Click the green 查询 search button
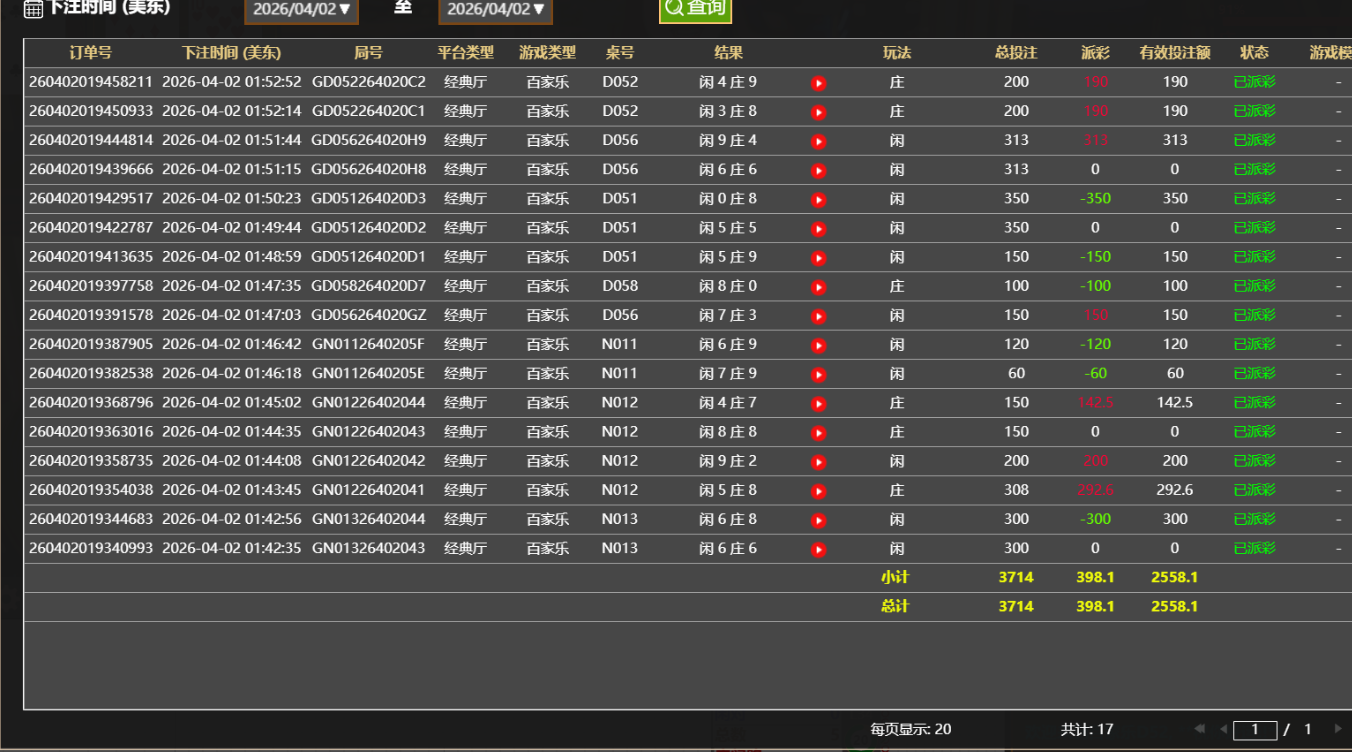Image resolution: width=1352 pixels, height=752 pixels. tap(694, 11)
